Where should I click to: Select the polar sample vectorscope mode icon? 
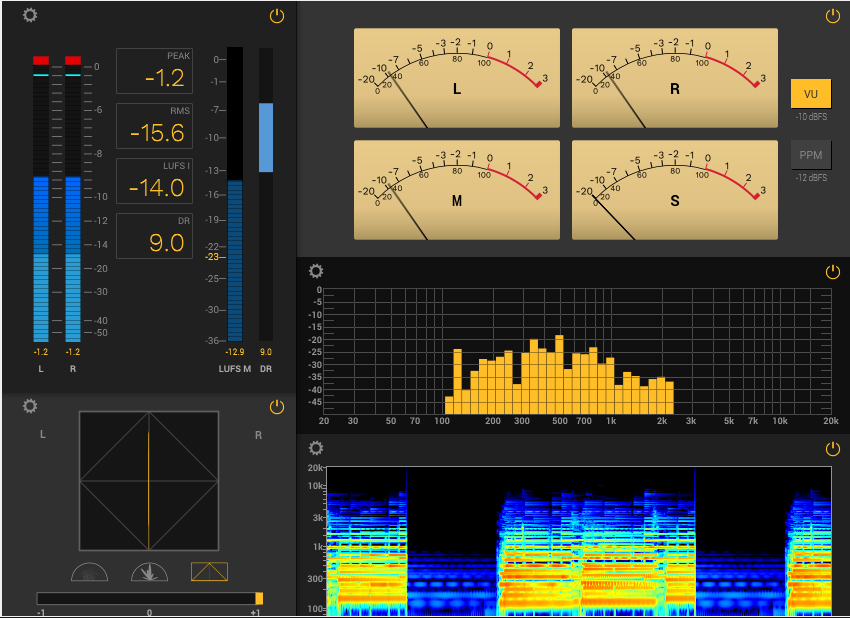89,572
